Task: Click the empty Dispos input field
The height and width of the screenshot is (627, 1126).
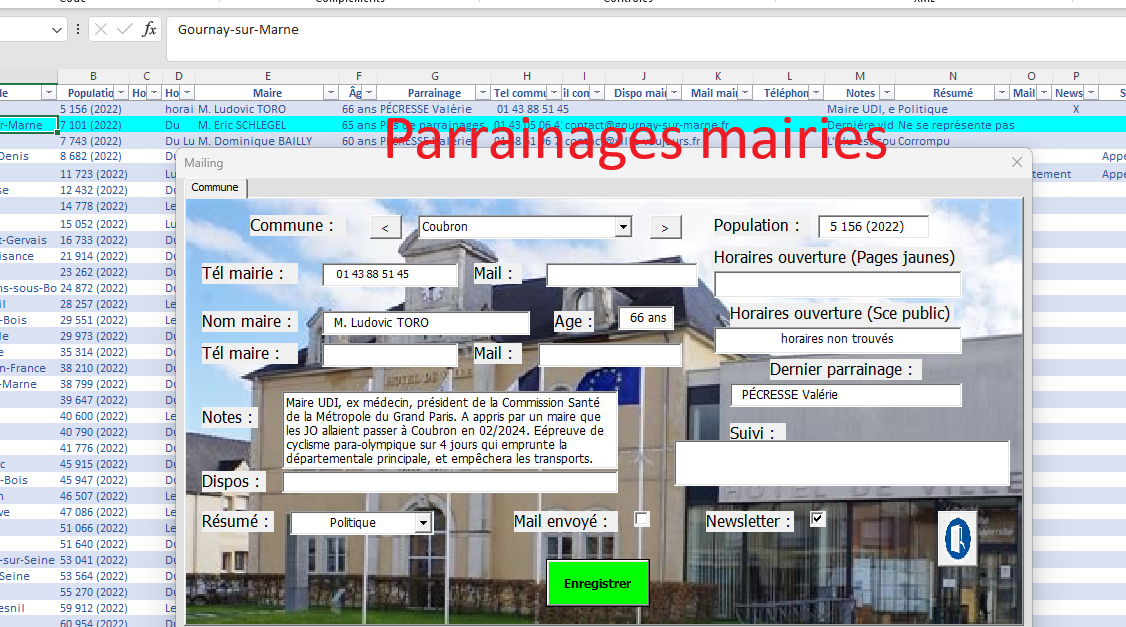Action: click(449, 482)
